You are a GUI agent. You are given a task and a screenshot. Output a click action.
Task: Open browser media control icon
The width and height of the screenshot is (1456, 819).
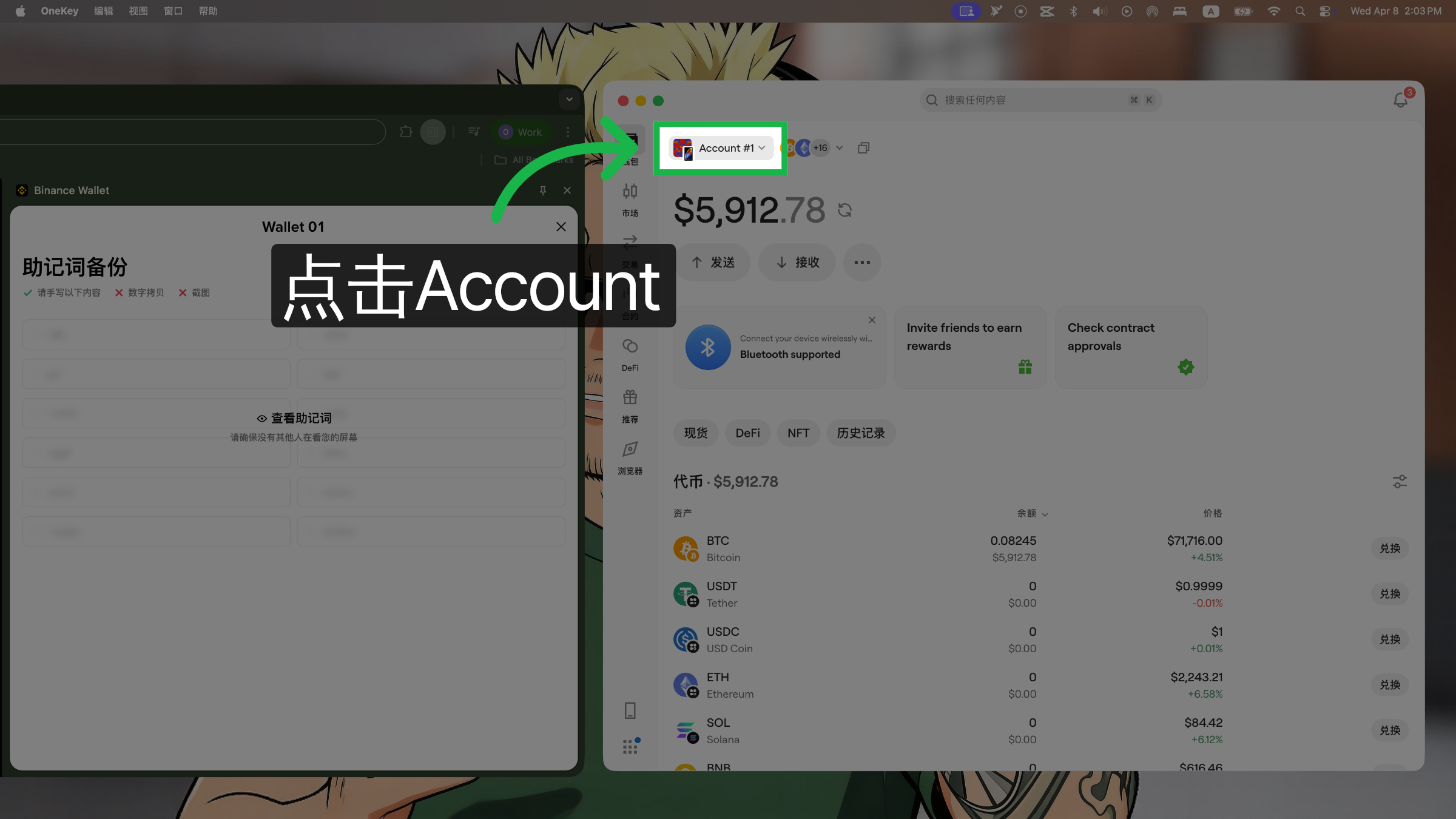click(474, 132)
